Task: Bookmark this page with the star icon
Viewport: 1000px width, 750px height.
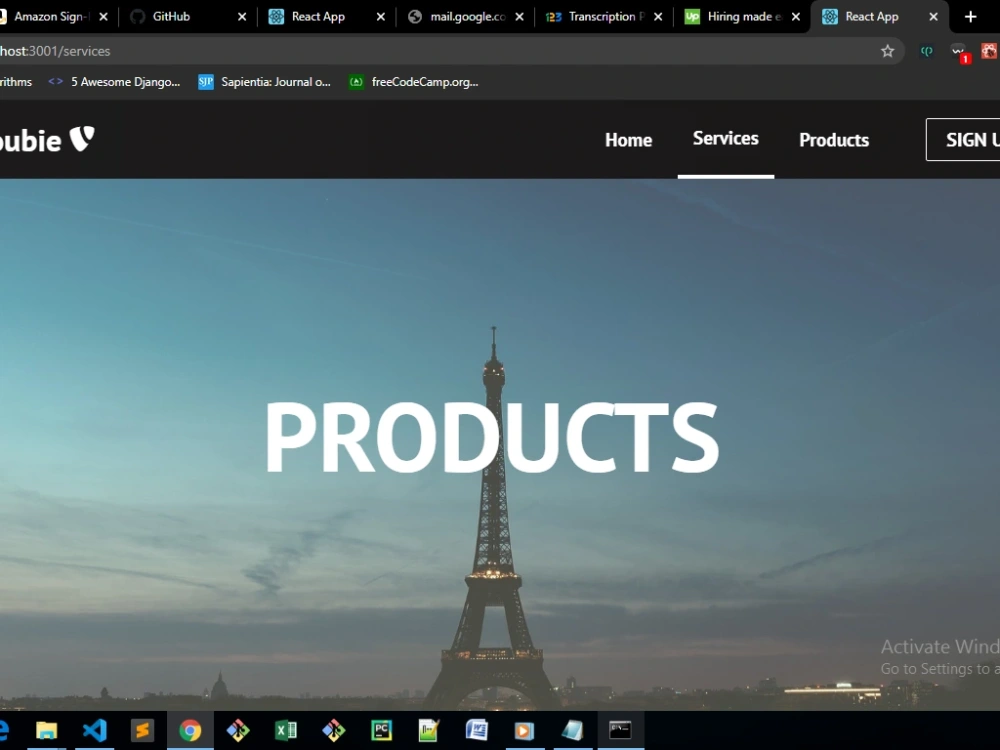Action: pos(887,51)
